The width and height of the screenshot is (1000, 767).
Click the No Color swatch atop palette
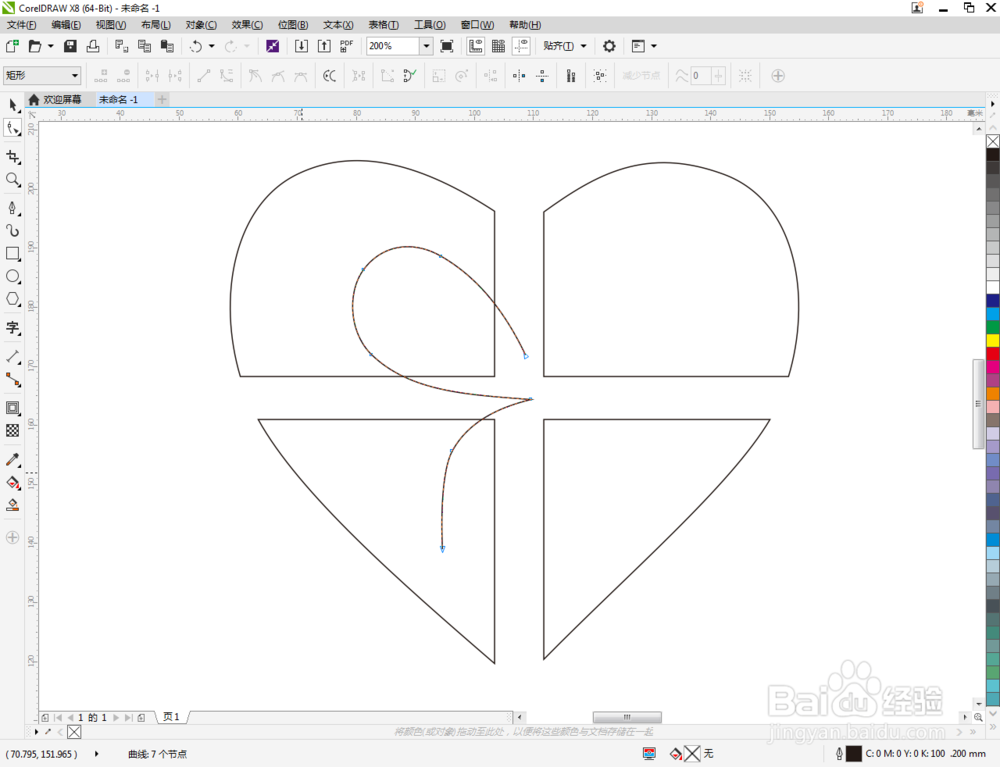tap(993, 141)
